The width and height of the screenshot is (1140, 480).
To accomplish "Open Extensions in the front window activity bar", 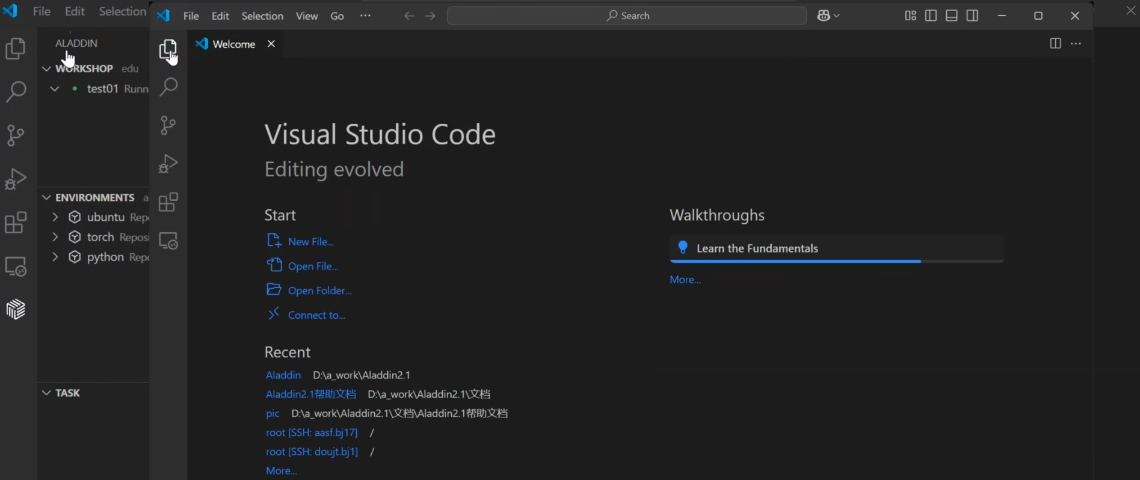I will (x=168, y=201).
